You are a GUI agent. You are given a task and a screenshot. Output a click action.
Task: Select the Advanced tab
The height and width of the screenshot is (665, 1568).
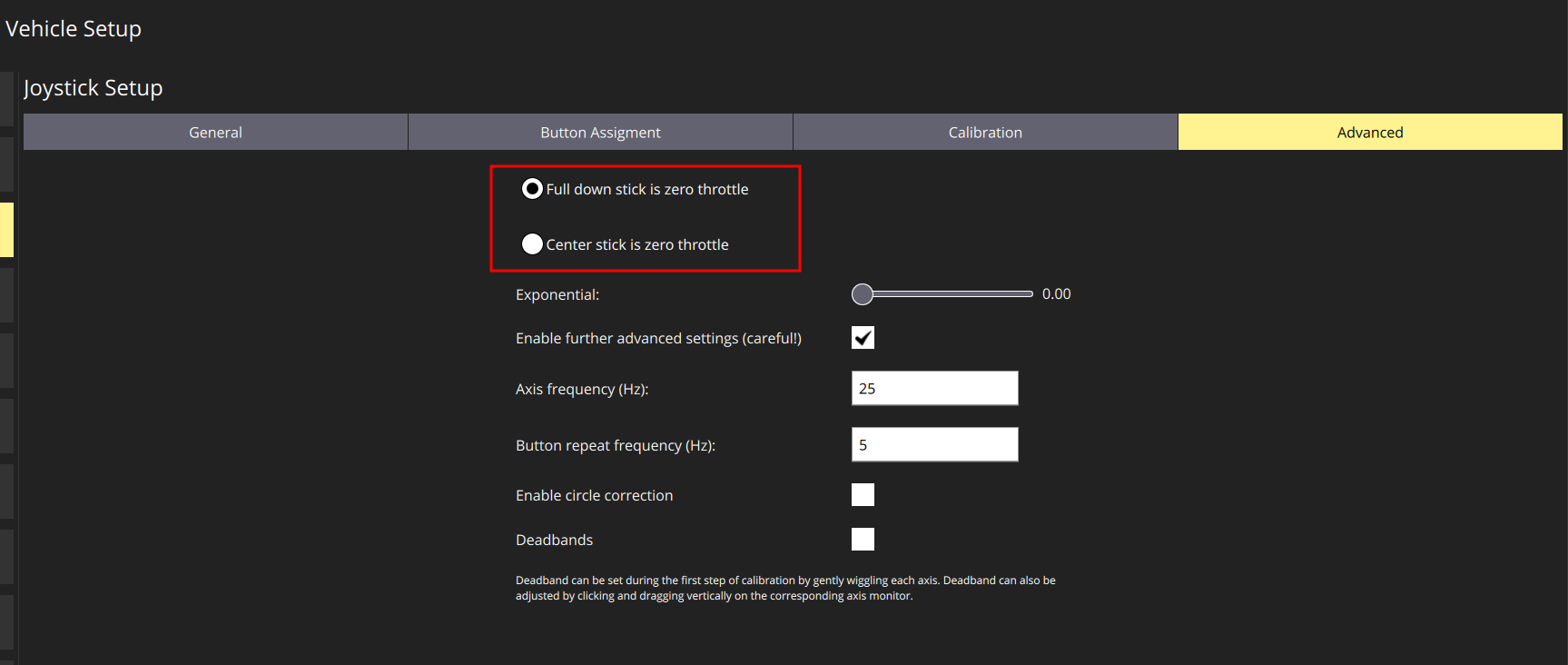(x=1369, y=133)
